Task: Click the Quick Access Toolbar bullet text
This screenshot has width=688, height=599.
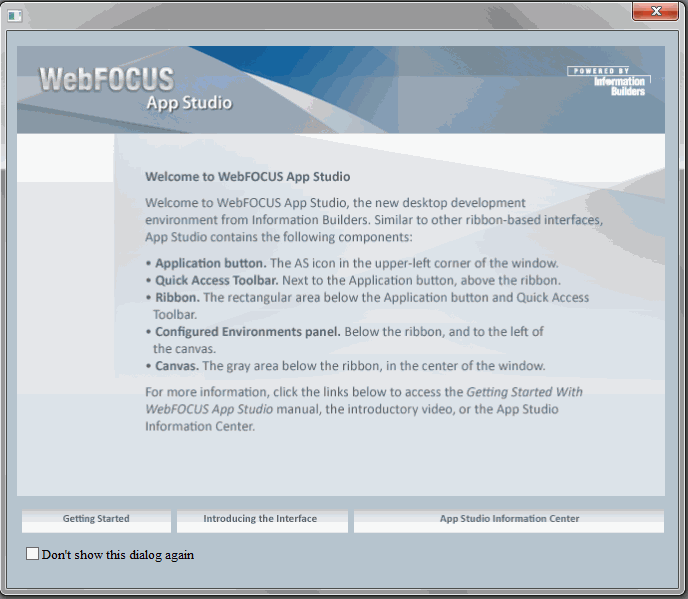Action: coord(354,280)
